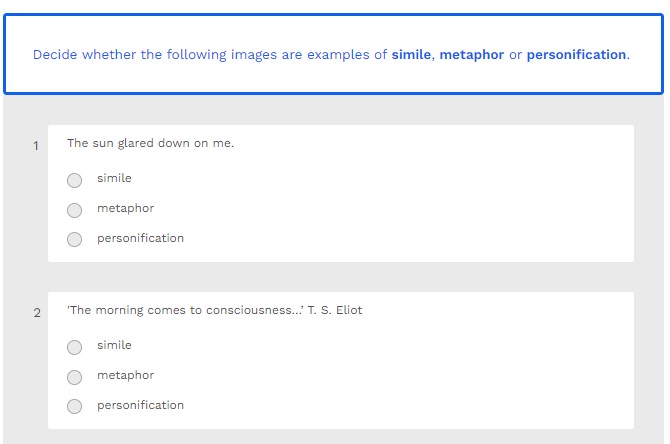The height and width of the screenshot is (444, 670).
Task: Click the bold 'personification' word in the instructions
Action: pos(576,55)
